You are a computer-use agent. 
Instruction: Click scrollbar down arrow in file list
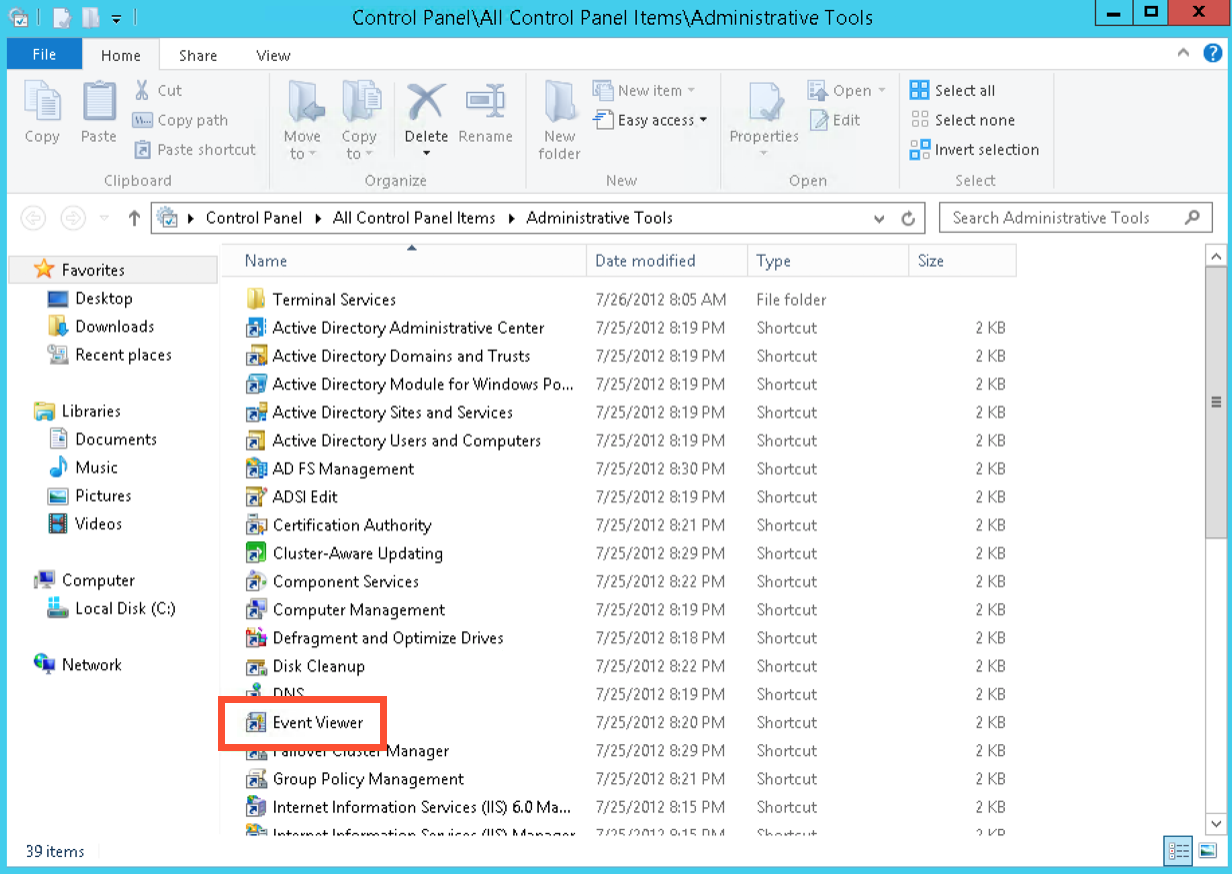click(x=1216, y=823)
